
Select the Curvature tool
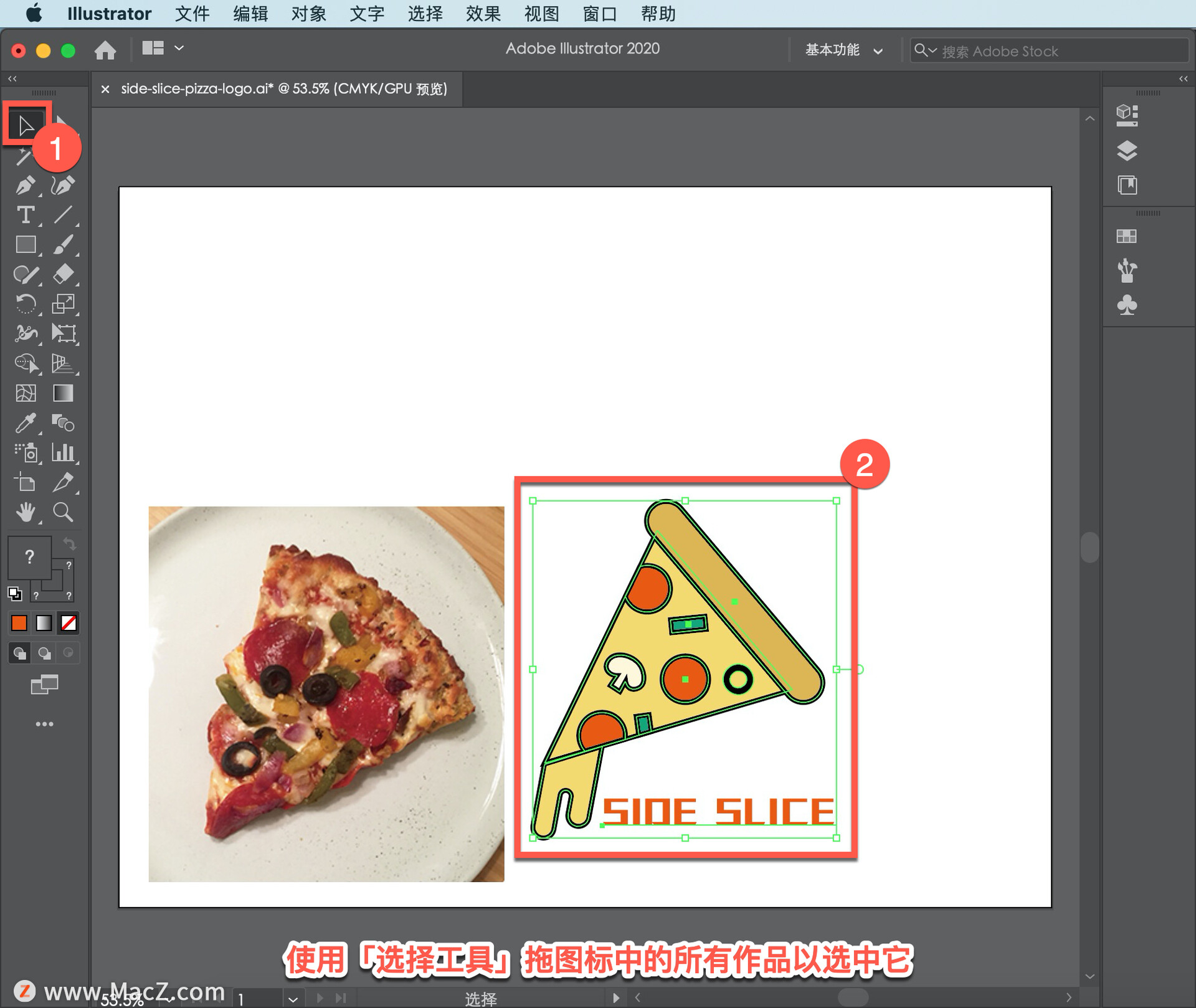63,185
